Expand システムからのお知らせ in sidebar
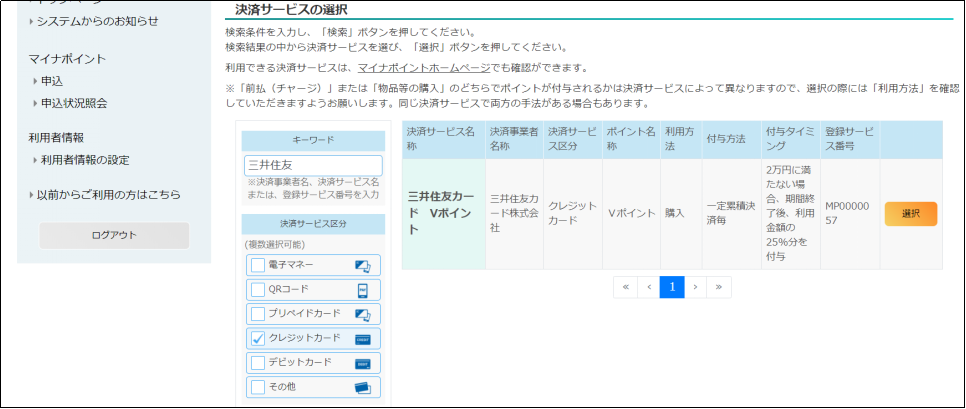 tap(97, 21)
